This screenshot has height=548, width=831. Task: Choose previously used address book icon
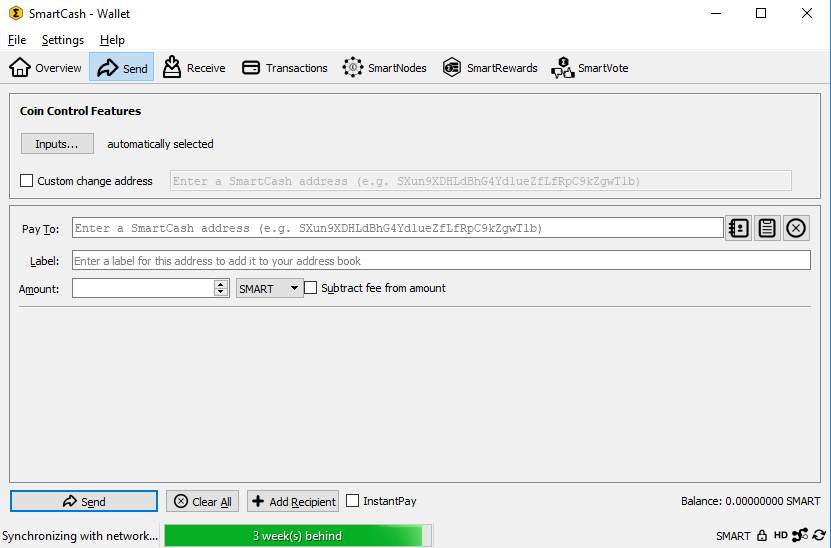(x=738, y=228)
